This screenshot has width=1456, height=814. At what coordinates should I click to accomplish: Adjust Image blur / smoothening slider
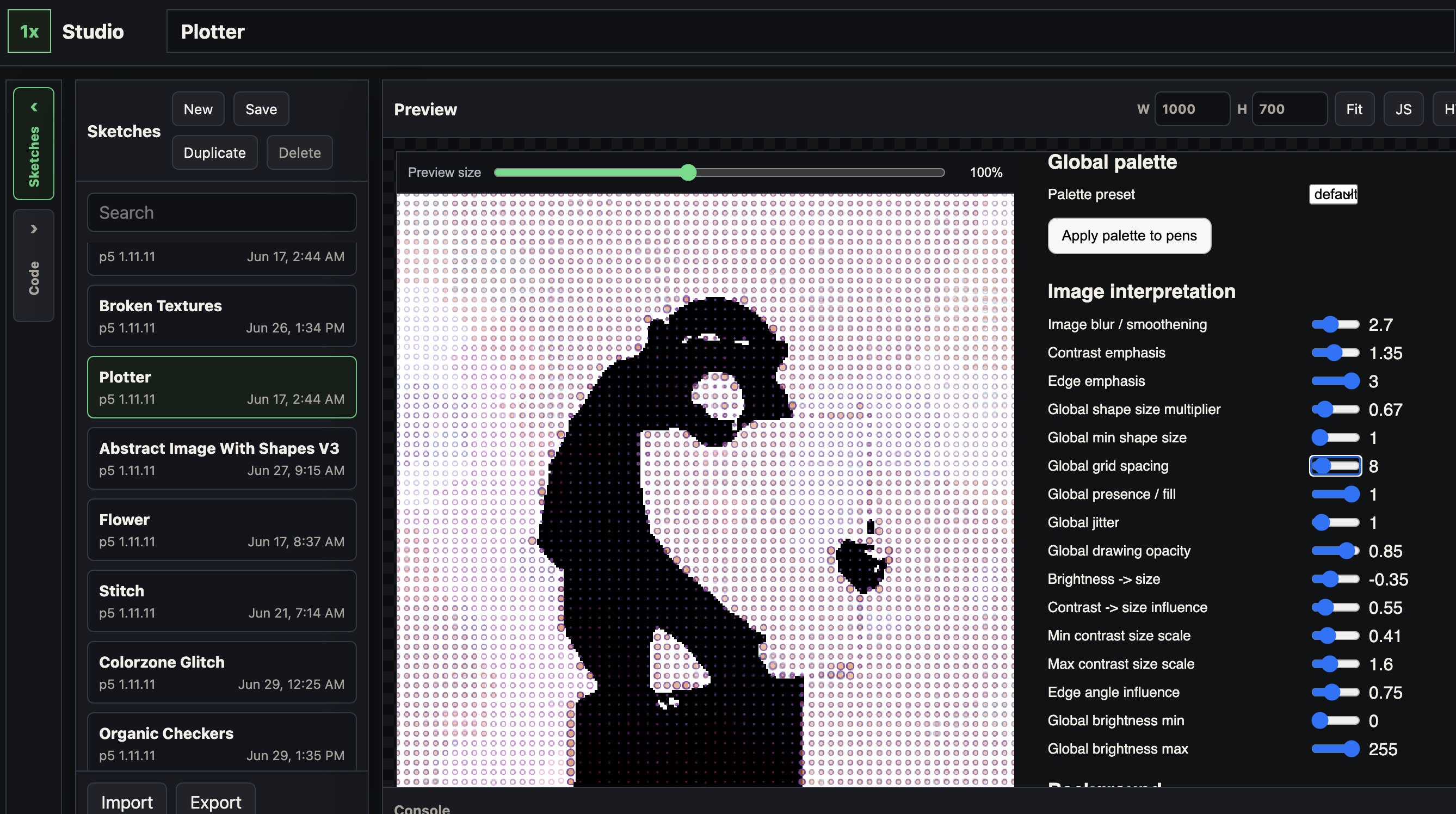click(1335, 324)
